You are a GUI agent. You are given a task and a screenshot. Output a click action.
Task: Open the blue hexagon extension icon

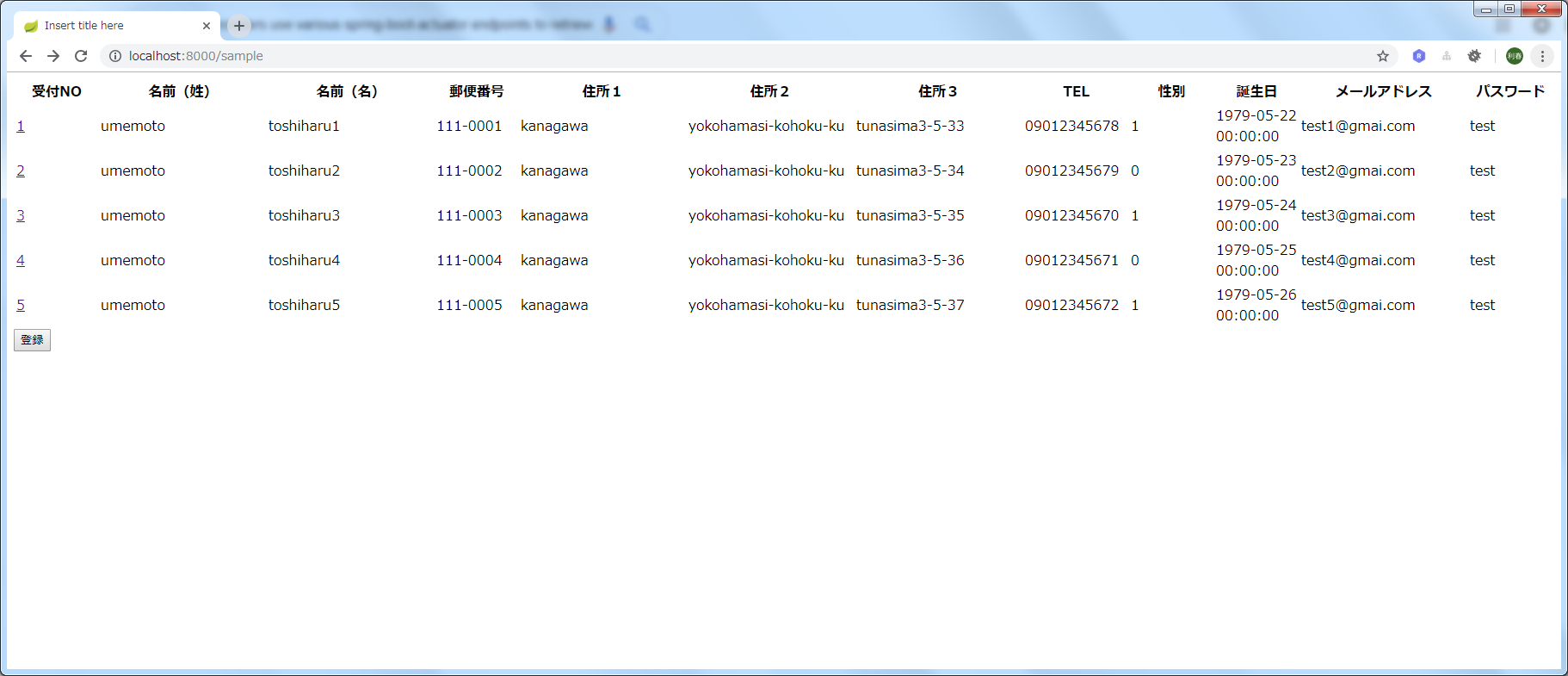pos(1419,56)
